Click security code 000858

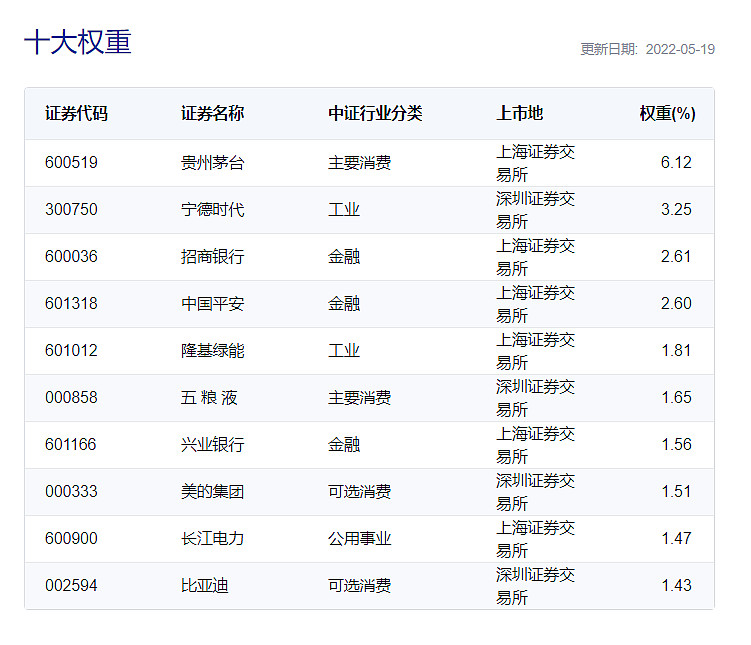(71, 397)
